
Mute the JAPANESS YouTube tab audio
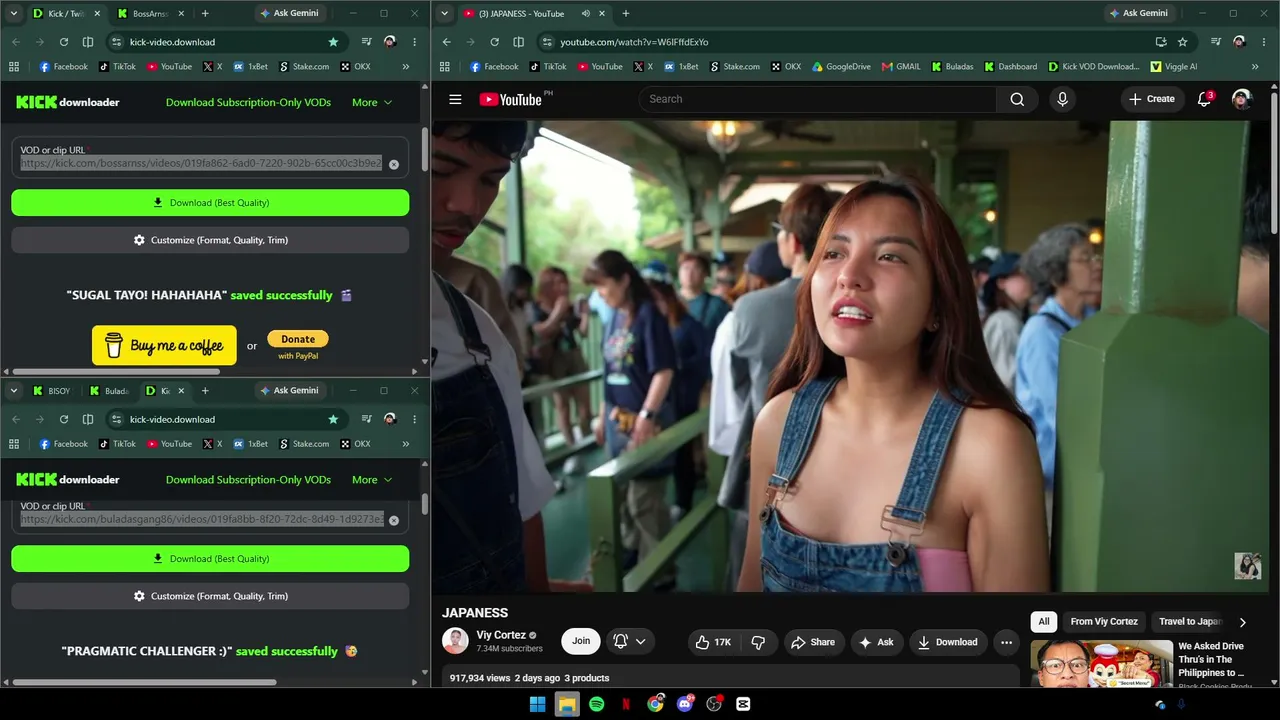point(585,14)
